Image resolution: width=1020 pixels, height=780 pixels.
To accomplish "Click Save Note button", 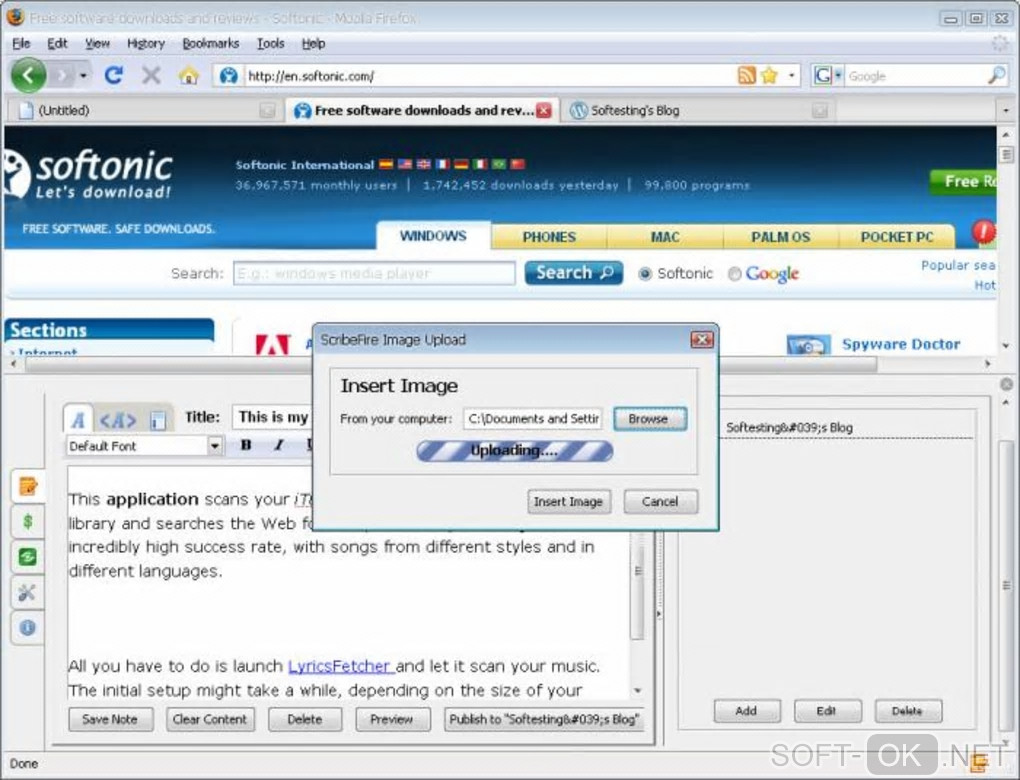I will pyautogui.click(x=111, y=719).
